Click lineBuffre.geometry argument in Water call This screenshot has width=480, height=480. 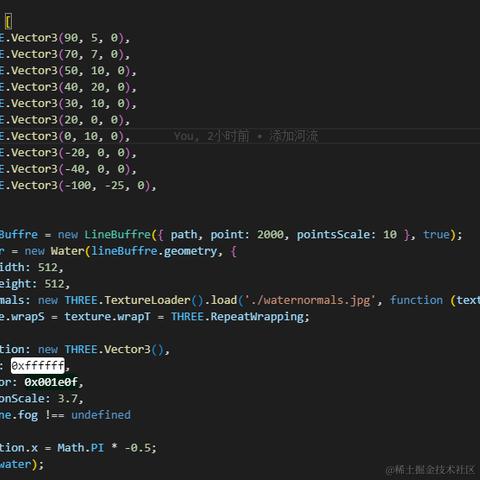click(x=154, y=251)
